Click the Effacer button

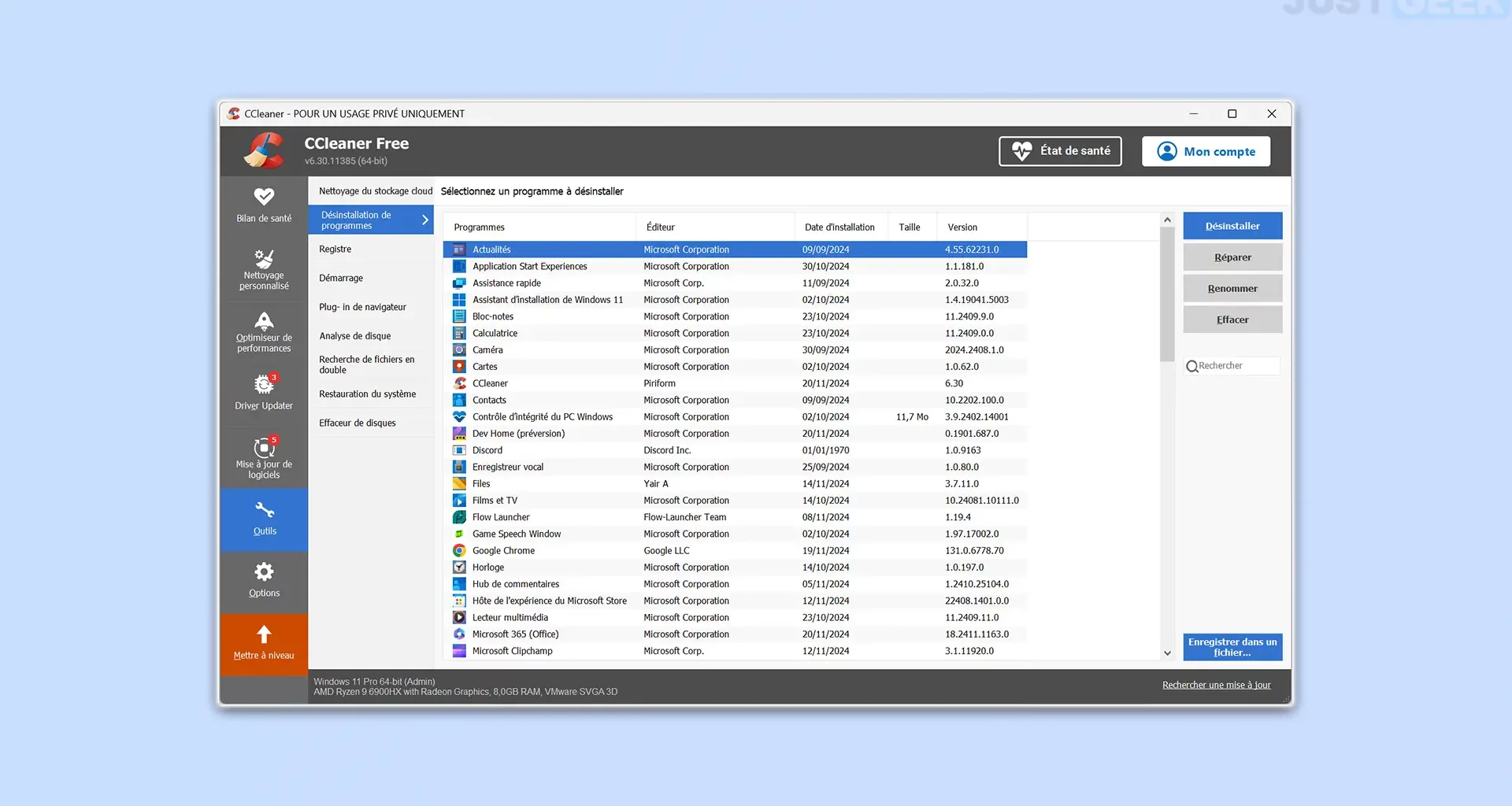tap(1232, 320)
